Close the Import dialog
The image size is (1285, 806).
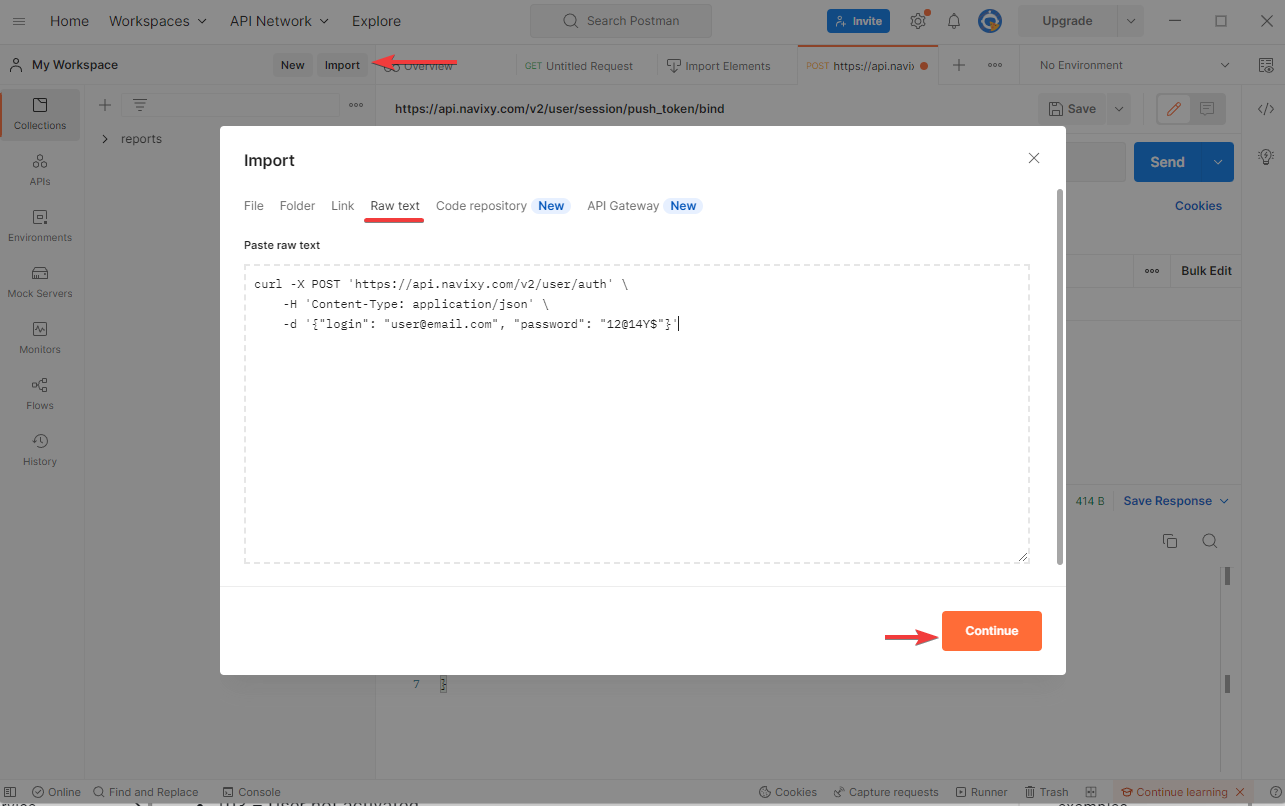point(1034,158)
